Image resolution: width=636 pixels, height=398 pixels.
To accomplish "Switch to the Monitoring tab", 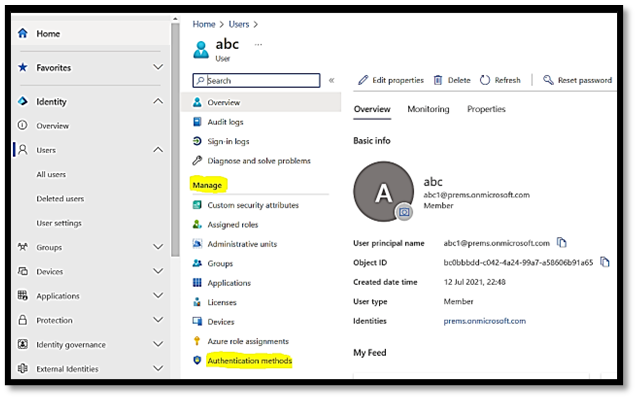I will coord(428,109).
